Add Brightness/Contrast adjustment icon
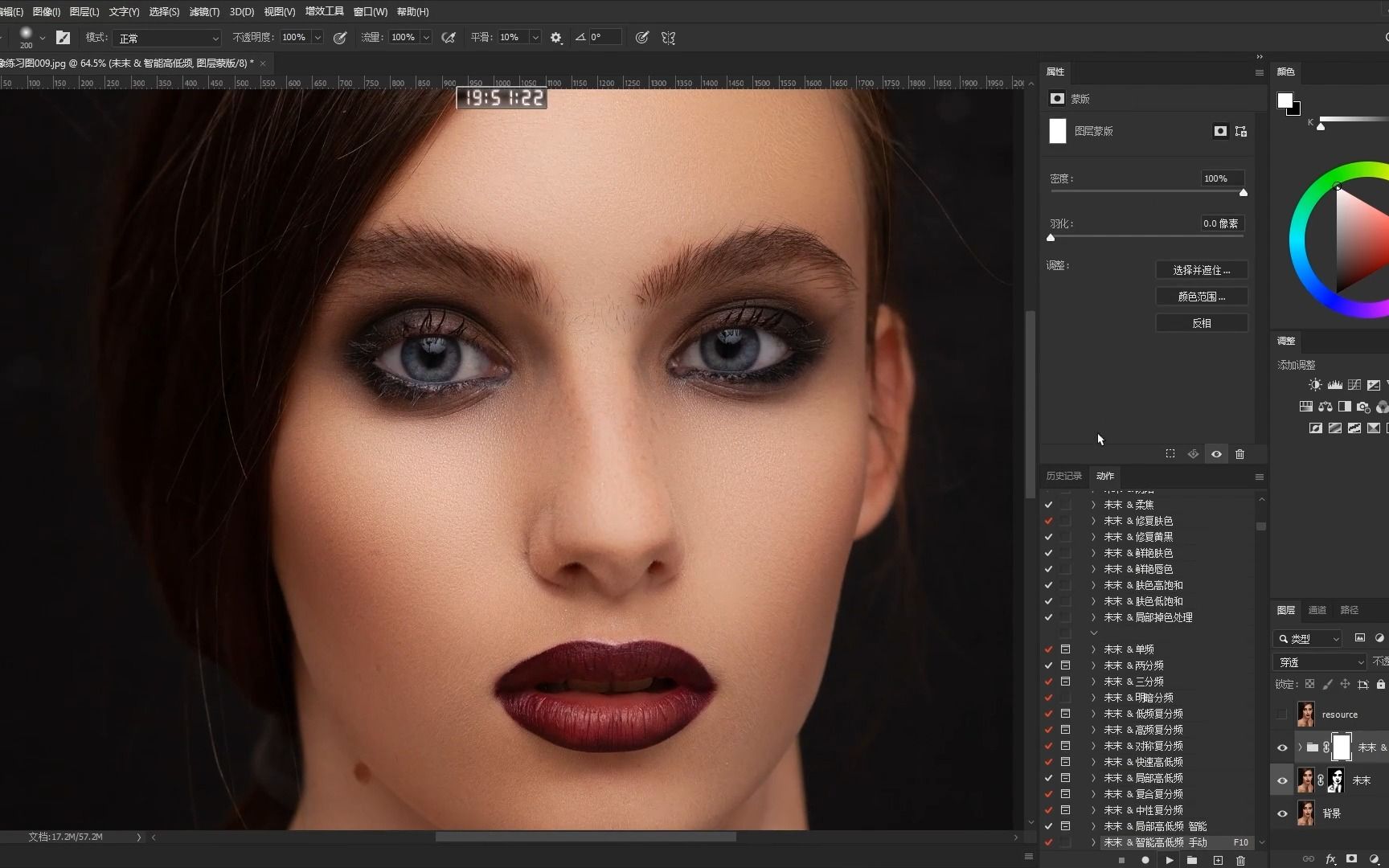1389x868 pixels. coord(1315,385)
